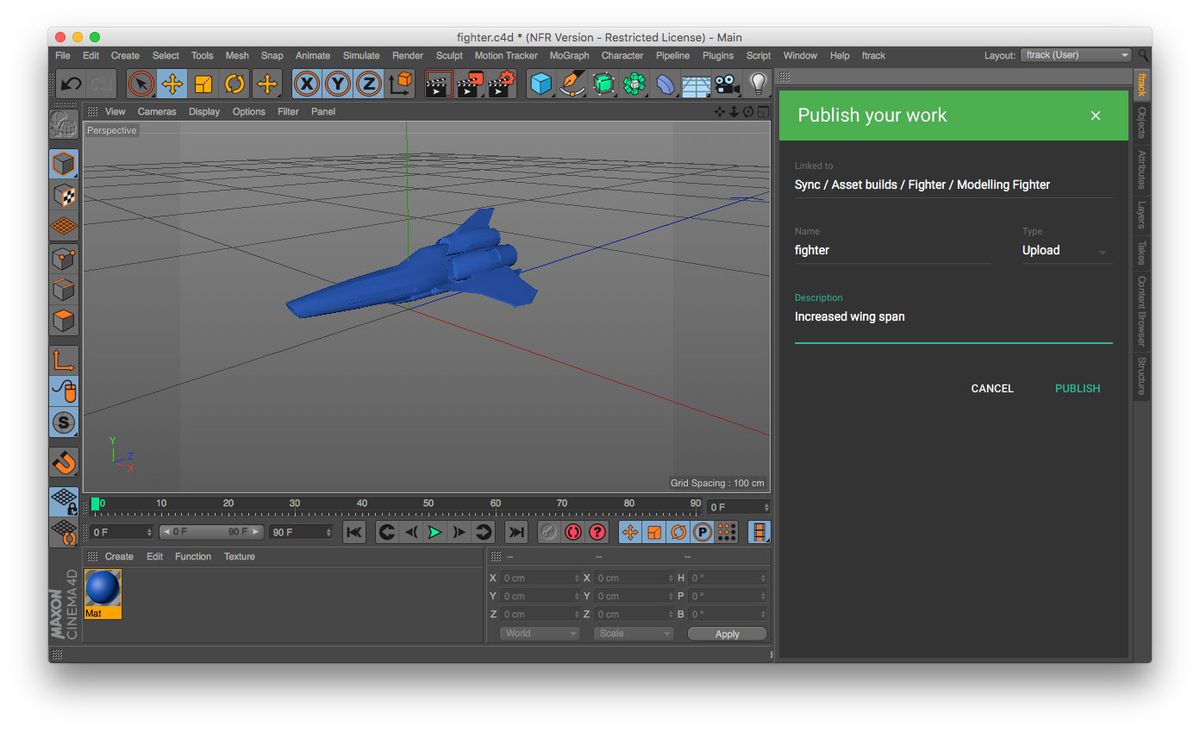Screen dimensions: 1200x732
Task: Click the Render View icon
Action: [x=437, y=84]
